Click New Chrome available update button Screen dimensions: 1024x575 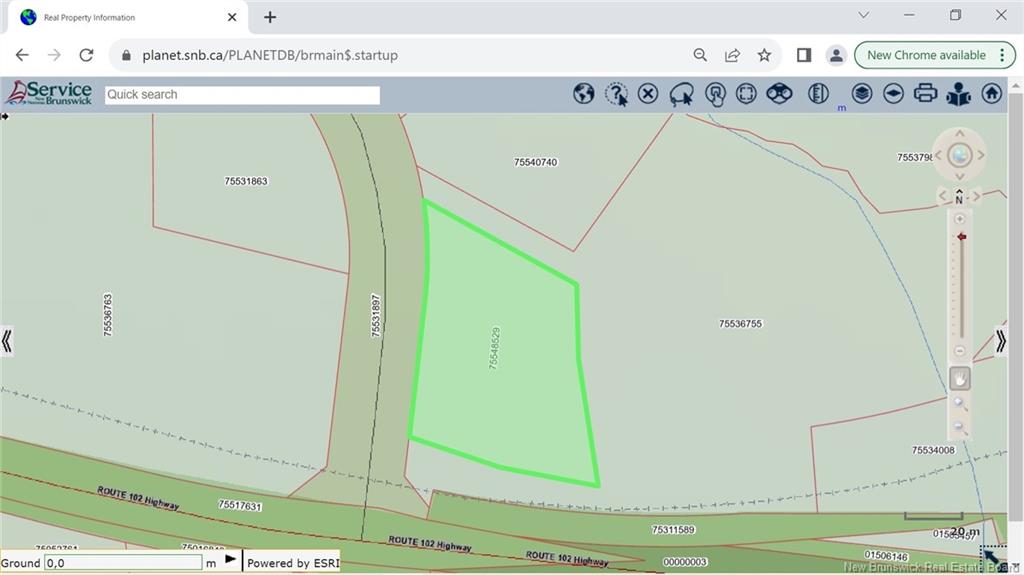[935, 55]
